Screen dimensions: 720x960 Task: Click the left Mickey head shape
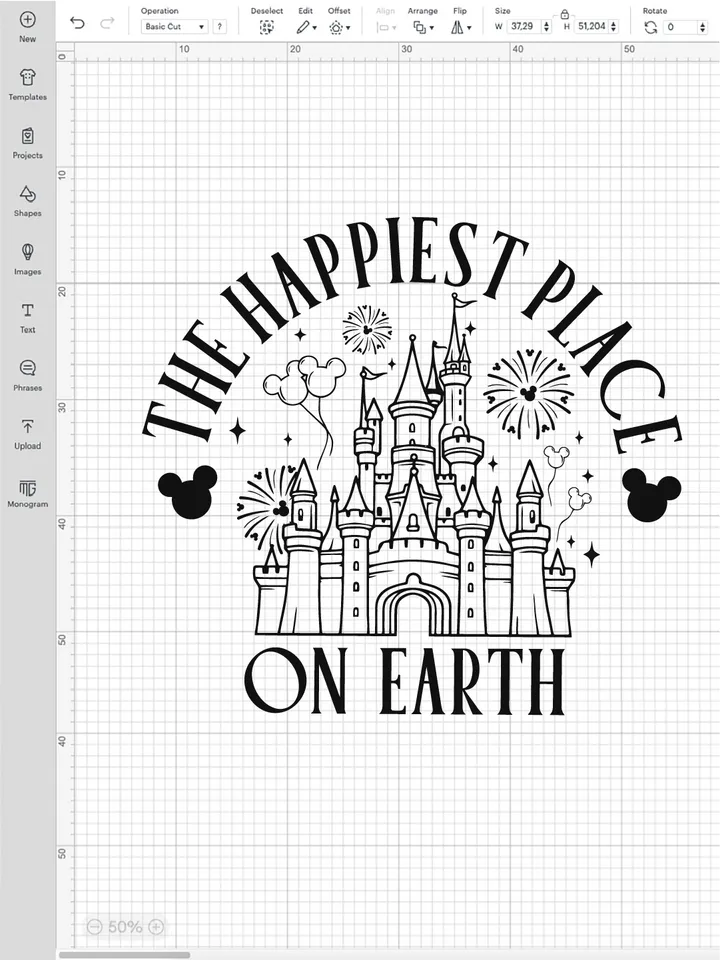tap(188, 492)
